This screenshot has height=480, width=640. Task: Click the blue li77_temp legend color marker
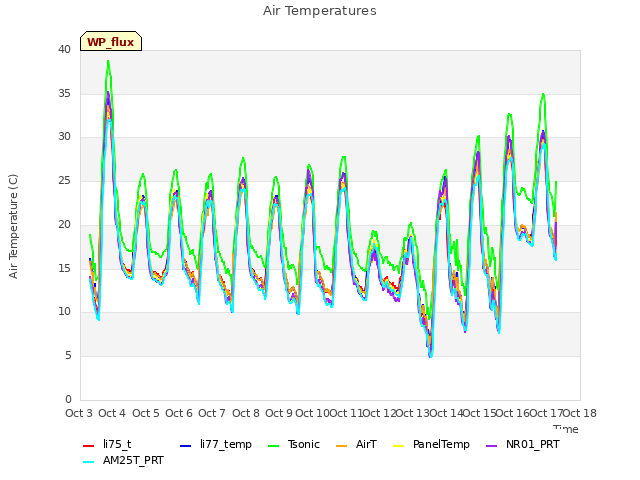pos(186,445)
